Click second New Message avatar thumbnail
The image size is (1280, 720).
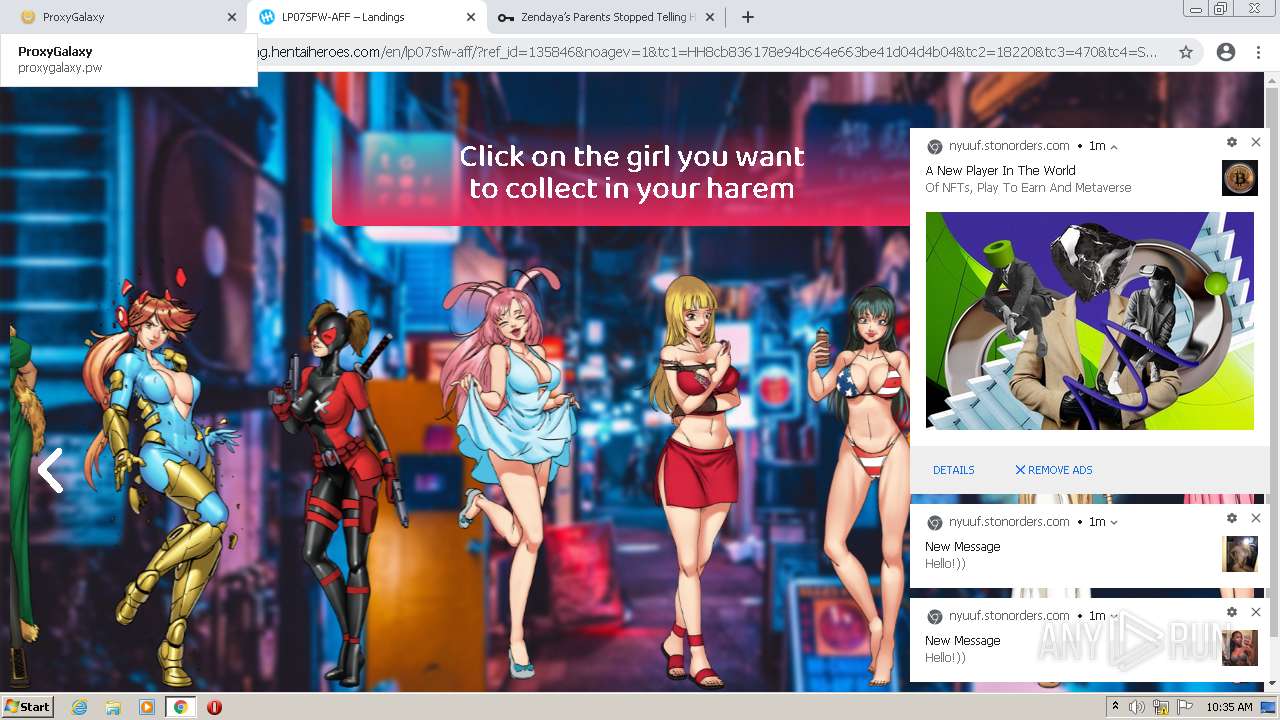1239,648
